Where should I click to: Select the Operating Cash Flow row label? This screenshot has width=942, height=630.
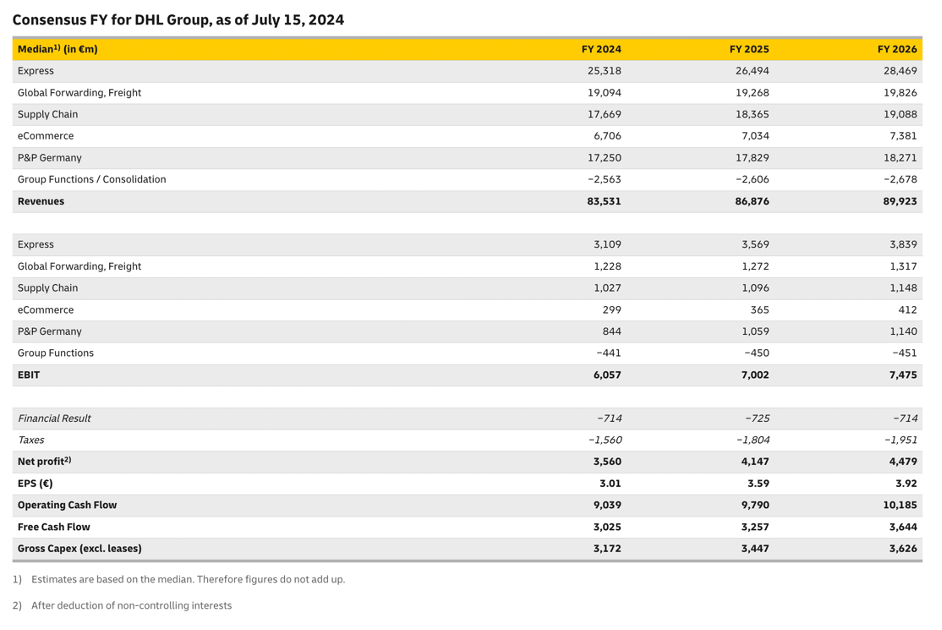68,505
